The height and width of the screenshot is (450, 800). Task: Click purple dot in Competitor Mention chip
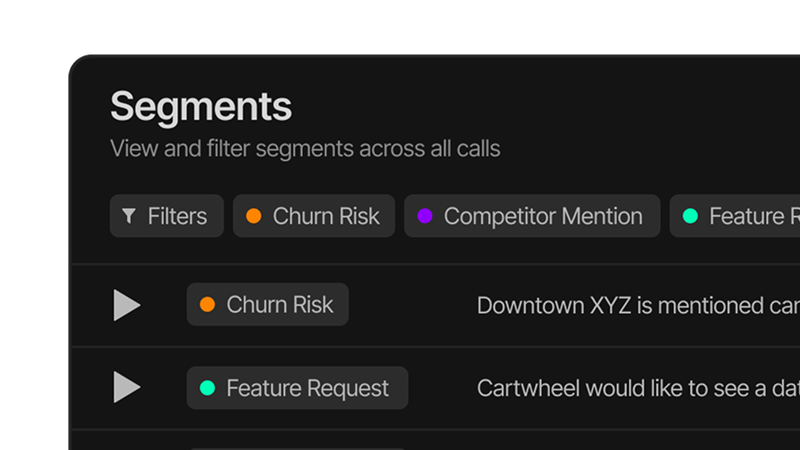click(x=425, y=216)
